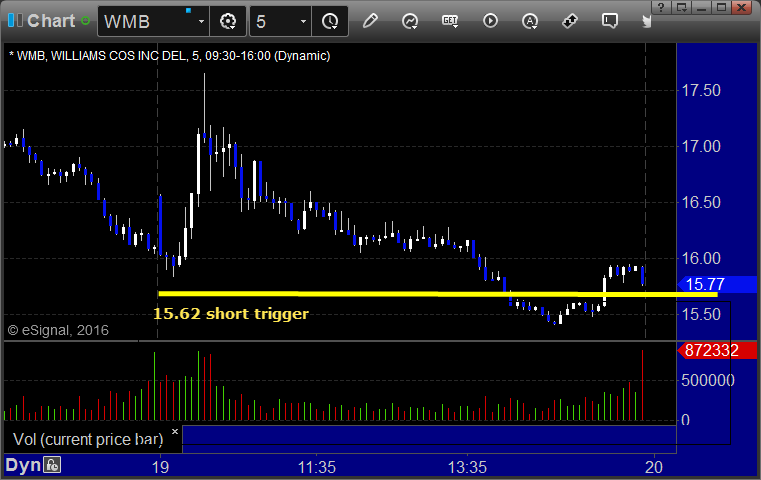Click the 500000 volume axis label
The image size is (761, 480).
point(708,380)
